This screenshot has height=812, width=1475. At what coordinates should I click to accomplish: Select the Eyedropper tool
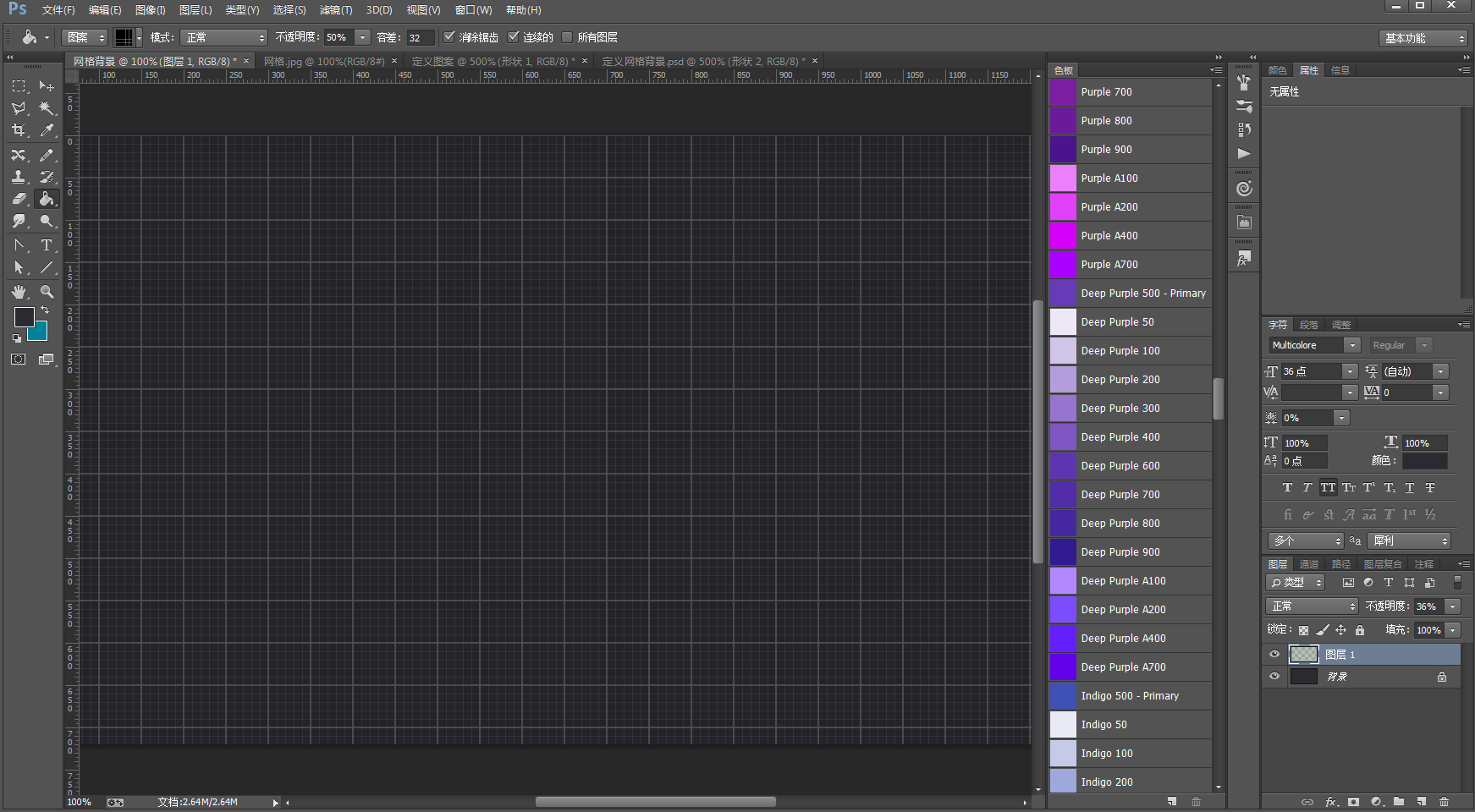click(47, 130)
